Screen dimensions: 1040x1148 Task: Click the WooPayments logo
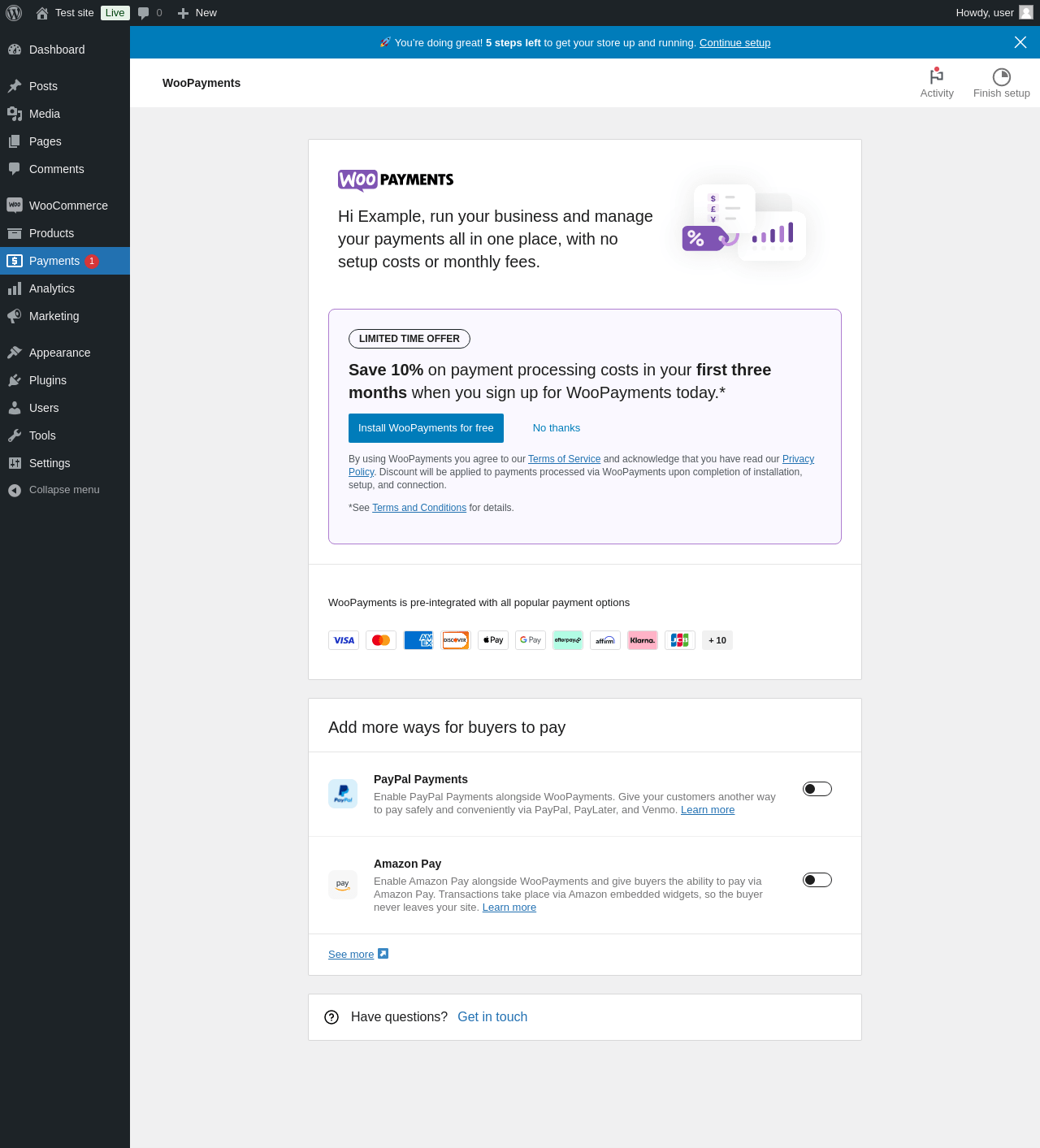pos(396,180)
